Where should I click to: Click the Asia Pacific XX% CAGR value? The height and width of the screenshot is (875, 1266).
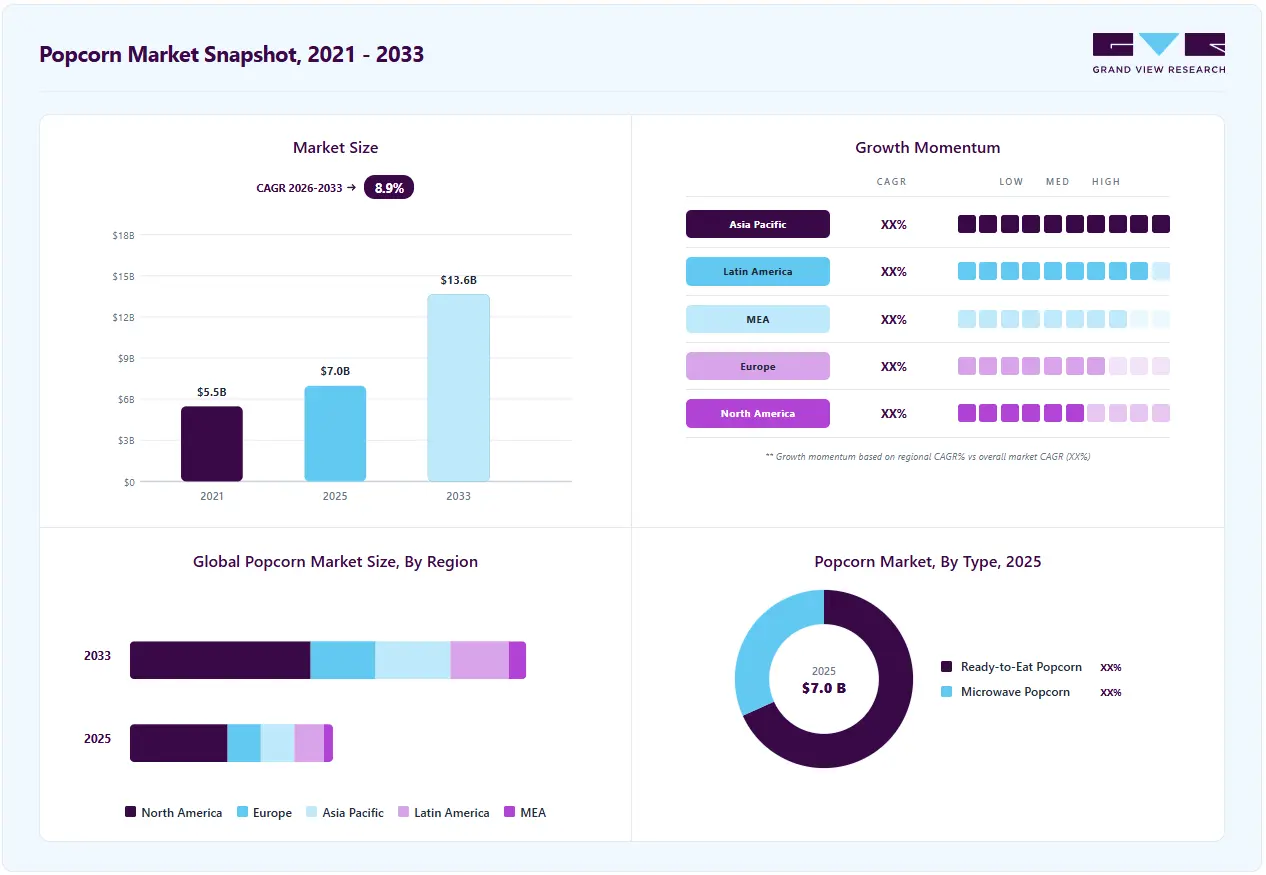tap(893, 224)
